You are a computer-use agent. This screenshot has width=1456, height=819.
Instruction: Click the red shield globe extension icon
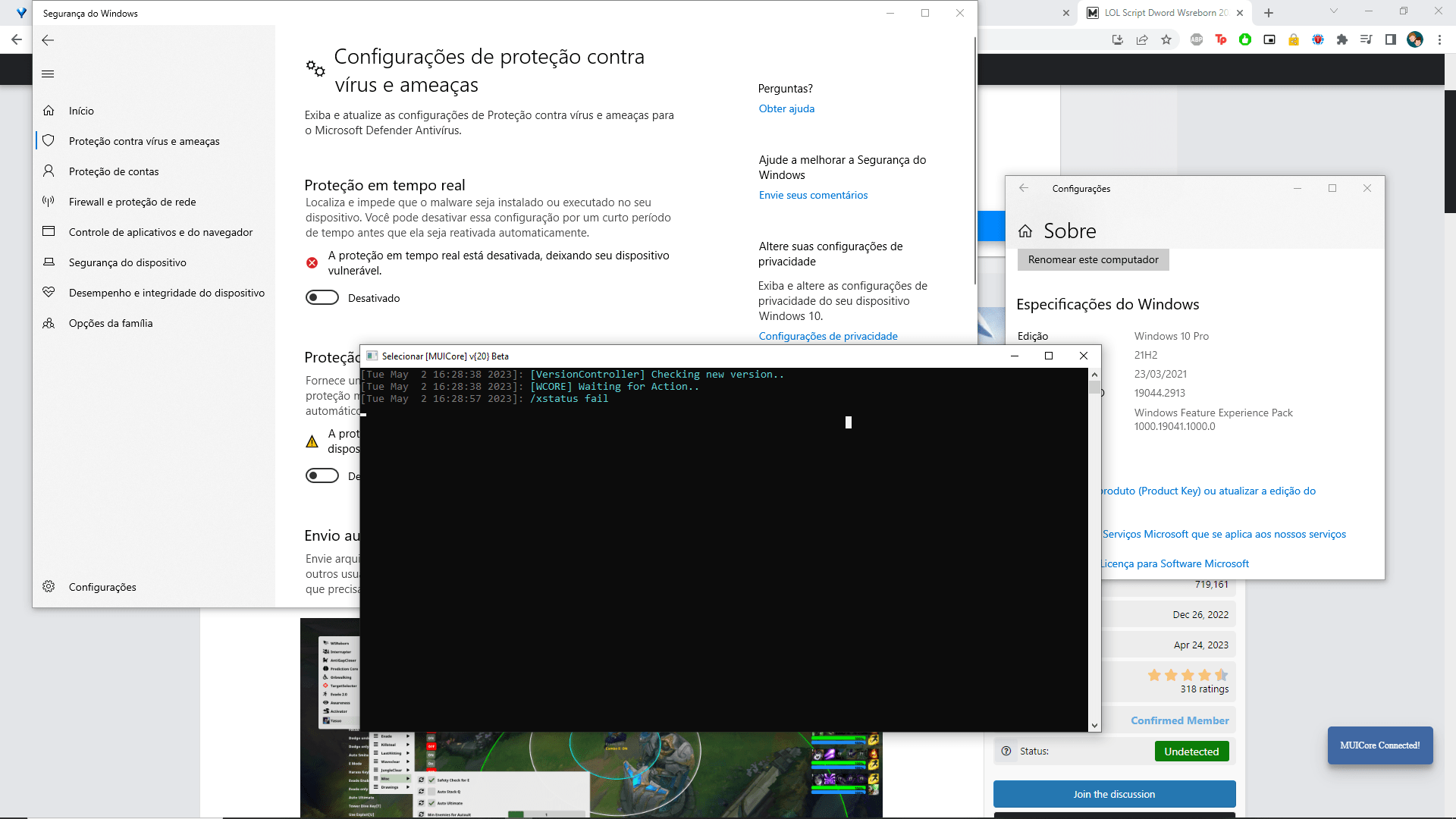pos(1318,39)
